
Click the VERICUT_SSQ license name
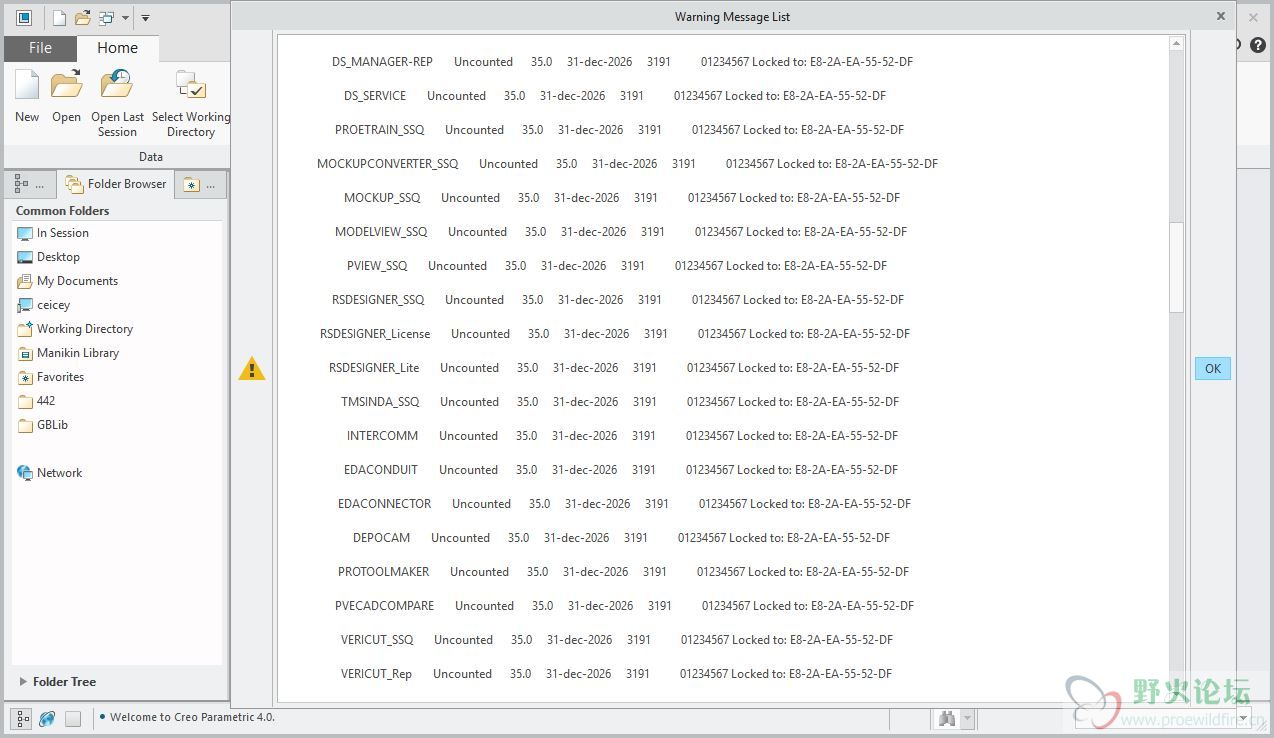[377, 640]
